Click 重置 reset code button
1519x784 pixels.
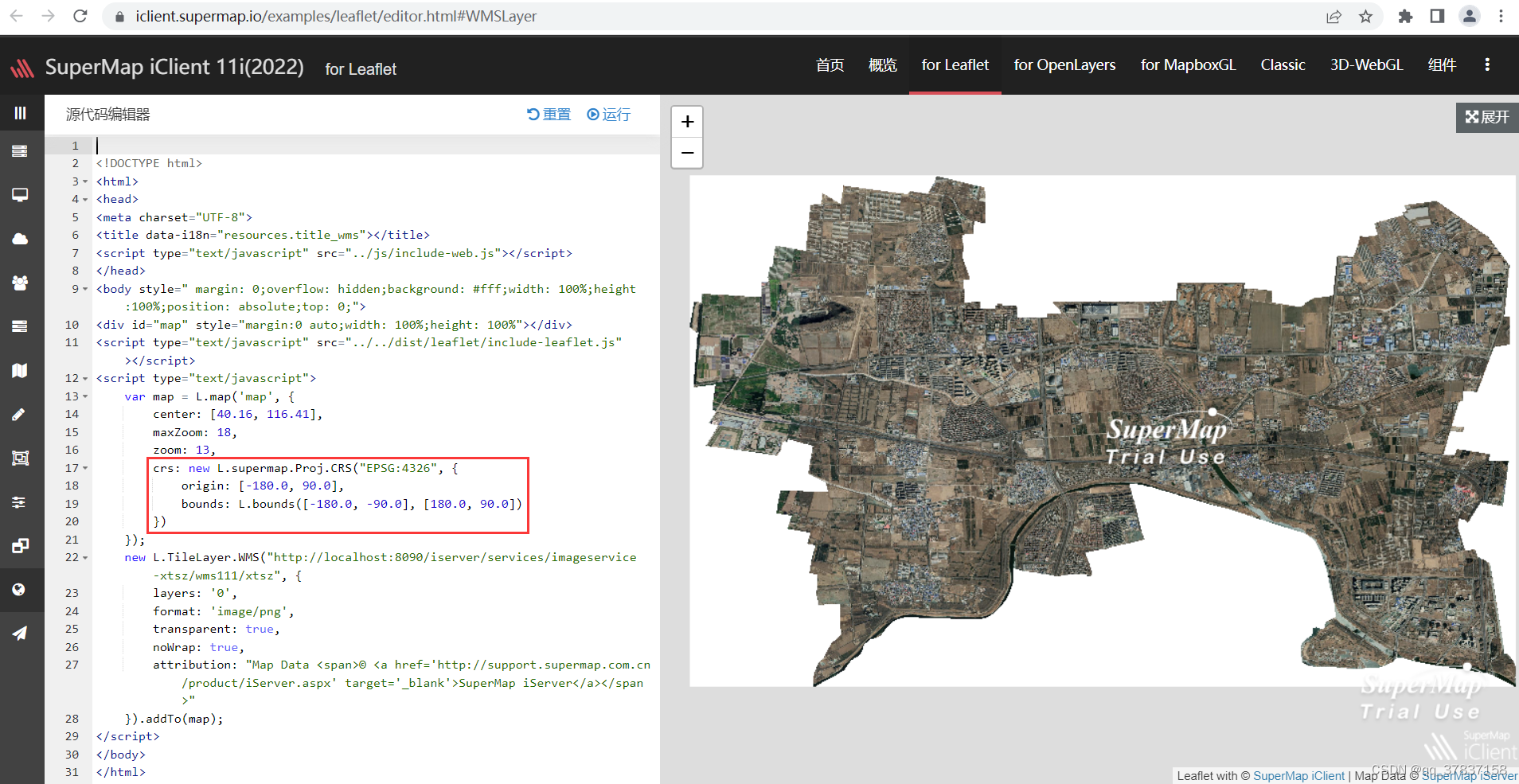pos(549,115)
